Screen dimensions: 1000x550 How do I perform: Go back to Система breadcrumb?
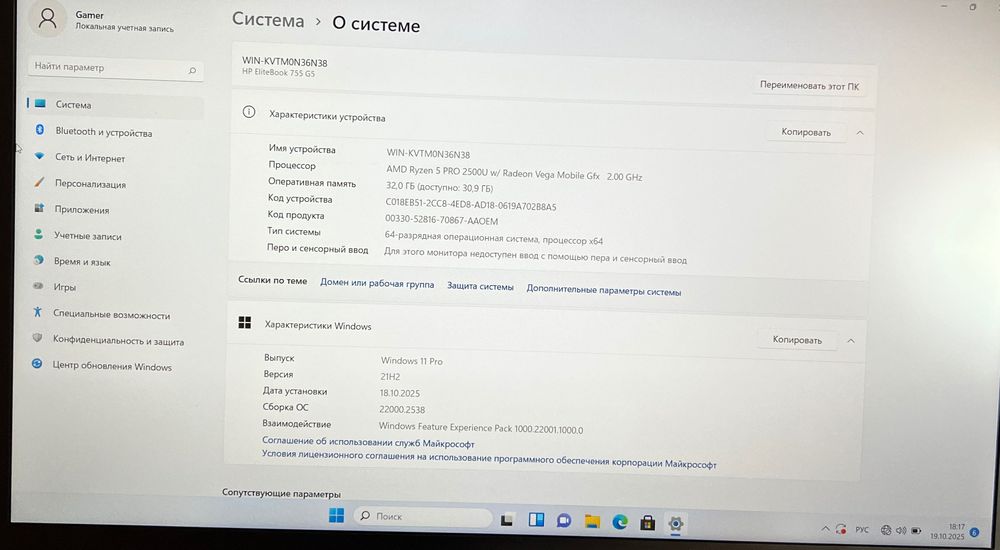click(268, 19)
